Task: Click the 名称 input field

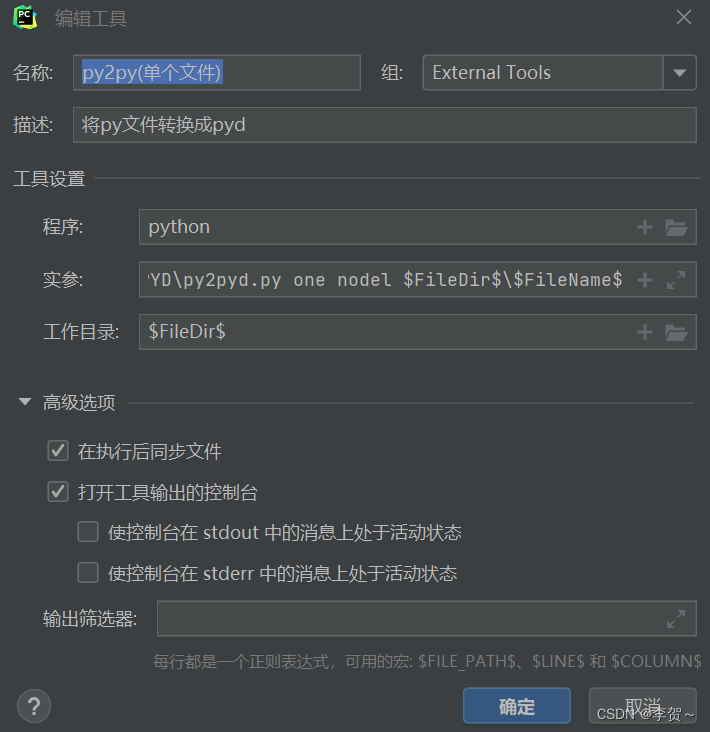Action: 217,72
